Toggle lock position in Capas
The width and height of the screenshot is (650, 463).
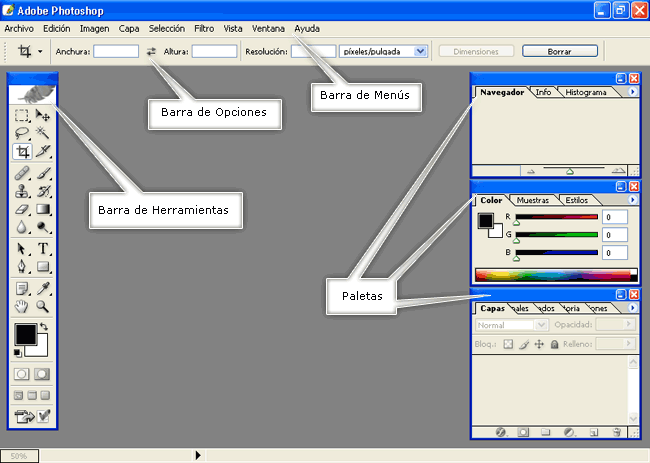539,344
